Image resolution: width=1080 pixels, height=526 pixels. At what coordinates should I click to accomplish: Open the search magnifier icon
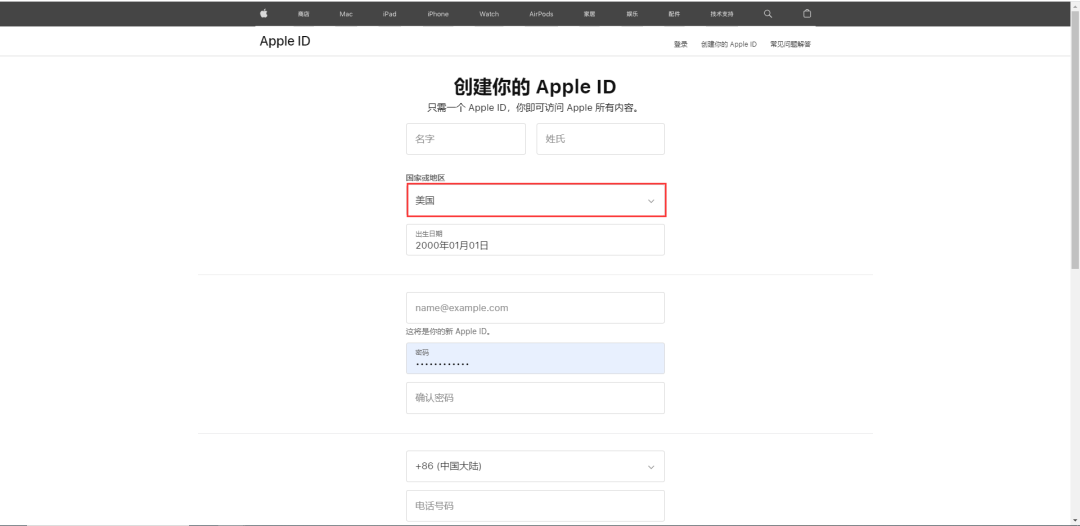[768, 14]
